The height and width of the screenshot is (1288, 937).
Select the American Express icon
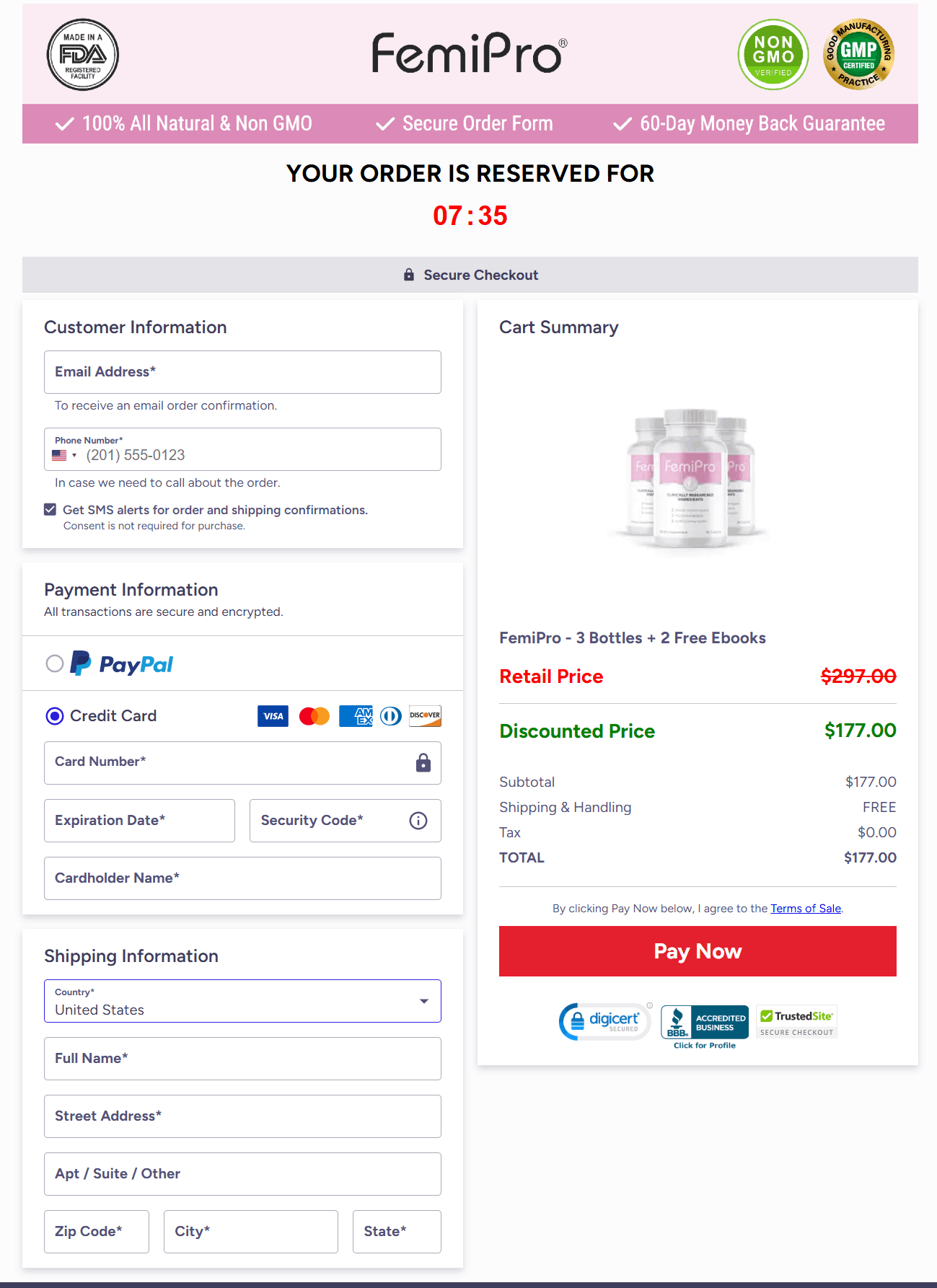click(x=356, y=715)
